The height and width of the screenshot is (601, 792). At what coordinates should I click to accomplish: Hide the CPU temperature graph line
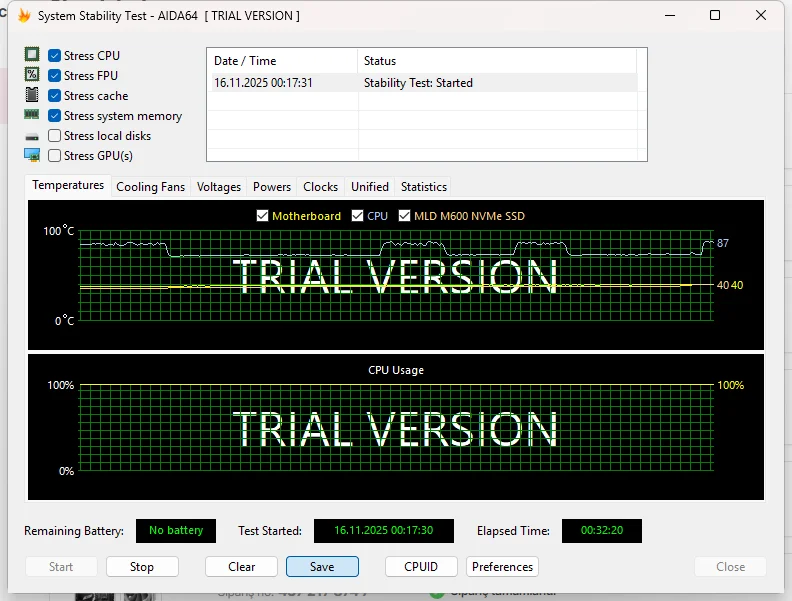(x=357, y=216)
